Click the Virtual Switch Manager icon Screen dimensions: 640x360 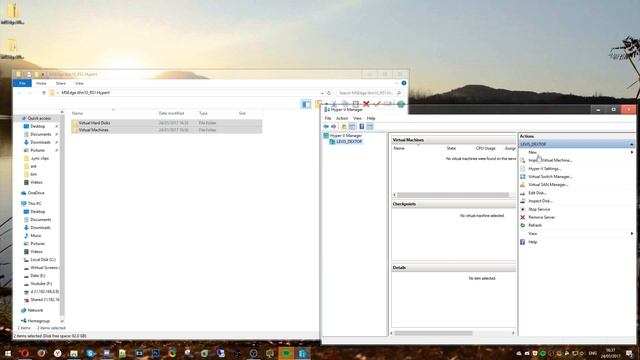pyautogui.click(x=523, y=177)
